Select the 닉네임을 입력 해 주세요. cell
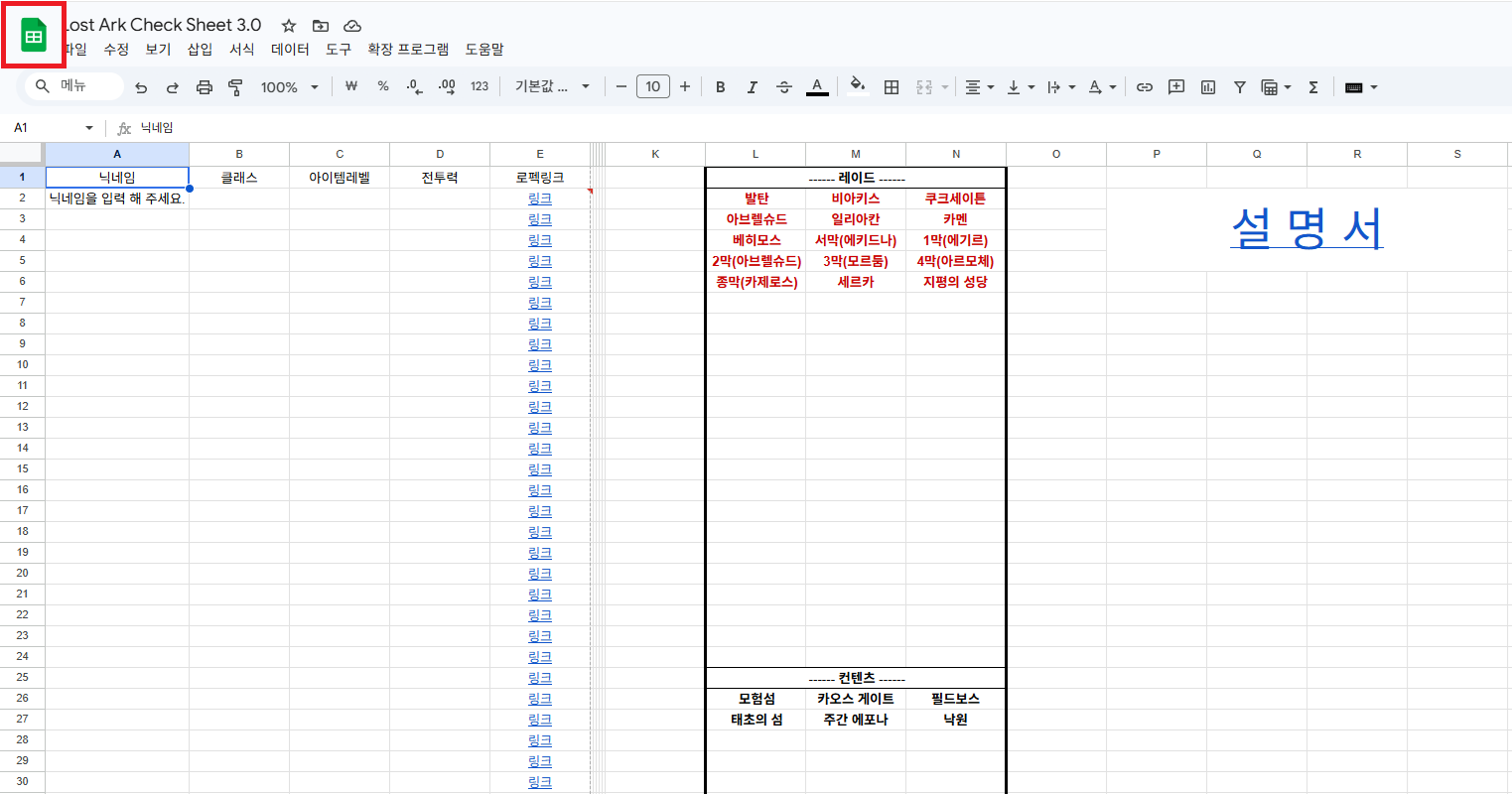This screenshot has height=794, width=1512. [117, 198]
